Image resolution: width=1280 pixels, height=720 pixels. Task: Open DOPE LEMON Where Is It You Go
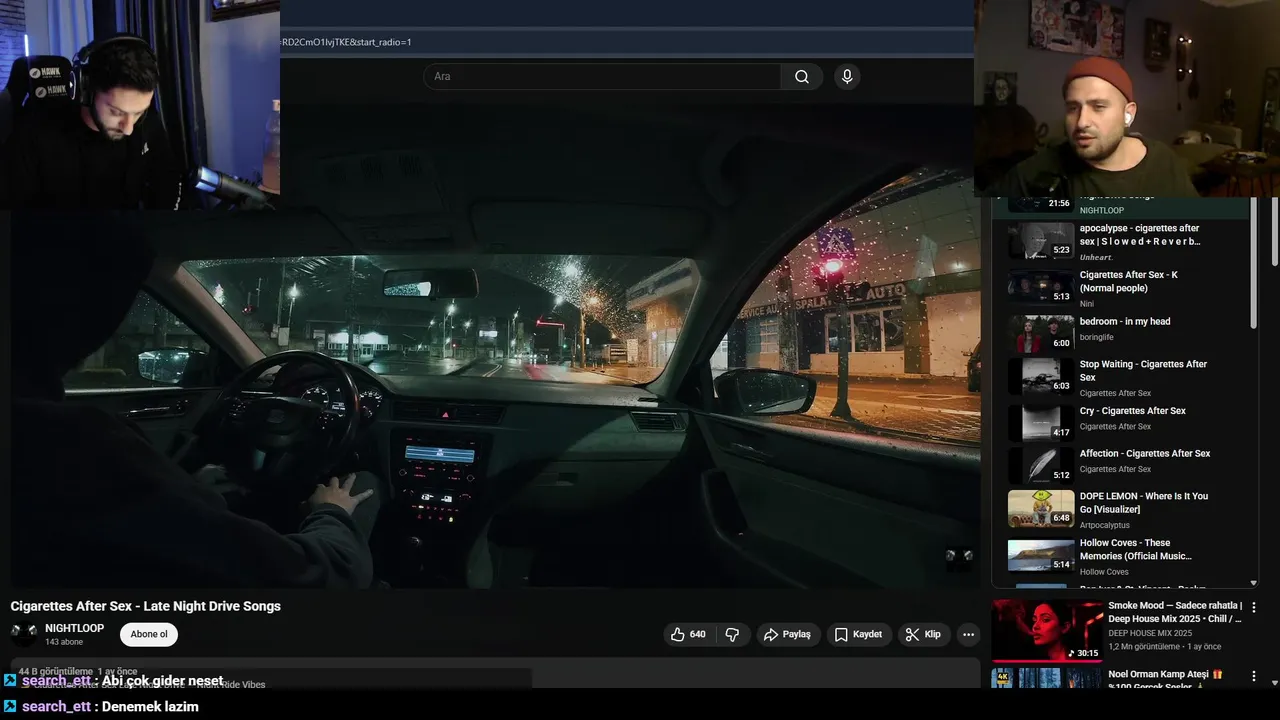click(1143, 503)
